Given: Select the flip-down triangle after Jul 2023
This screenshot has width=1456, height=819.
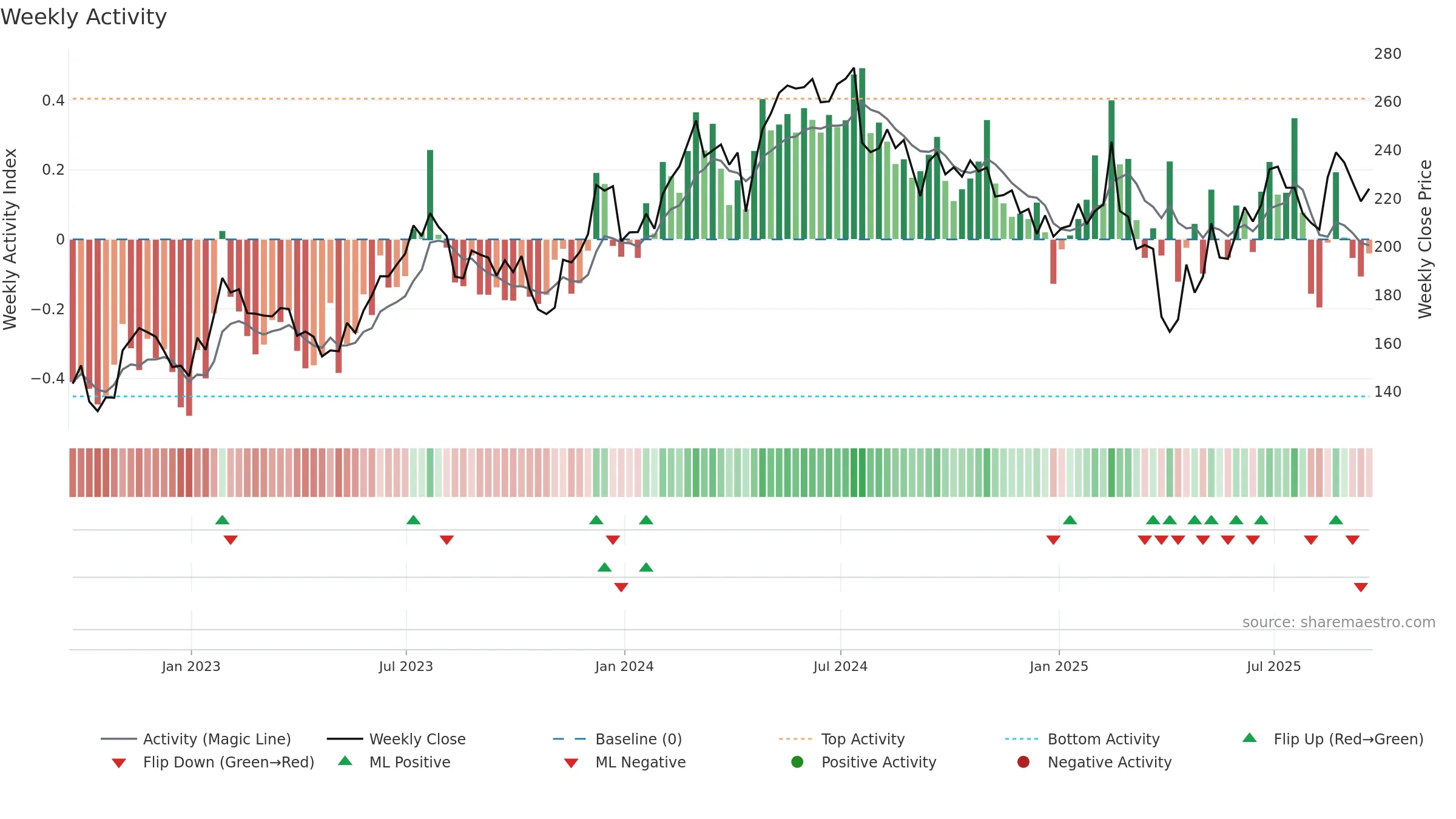Looking at the screenshot, I should click(447, 540).
